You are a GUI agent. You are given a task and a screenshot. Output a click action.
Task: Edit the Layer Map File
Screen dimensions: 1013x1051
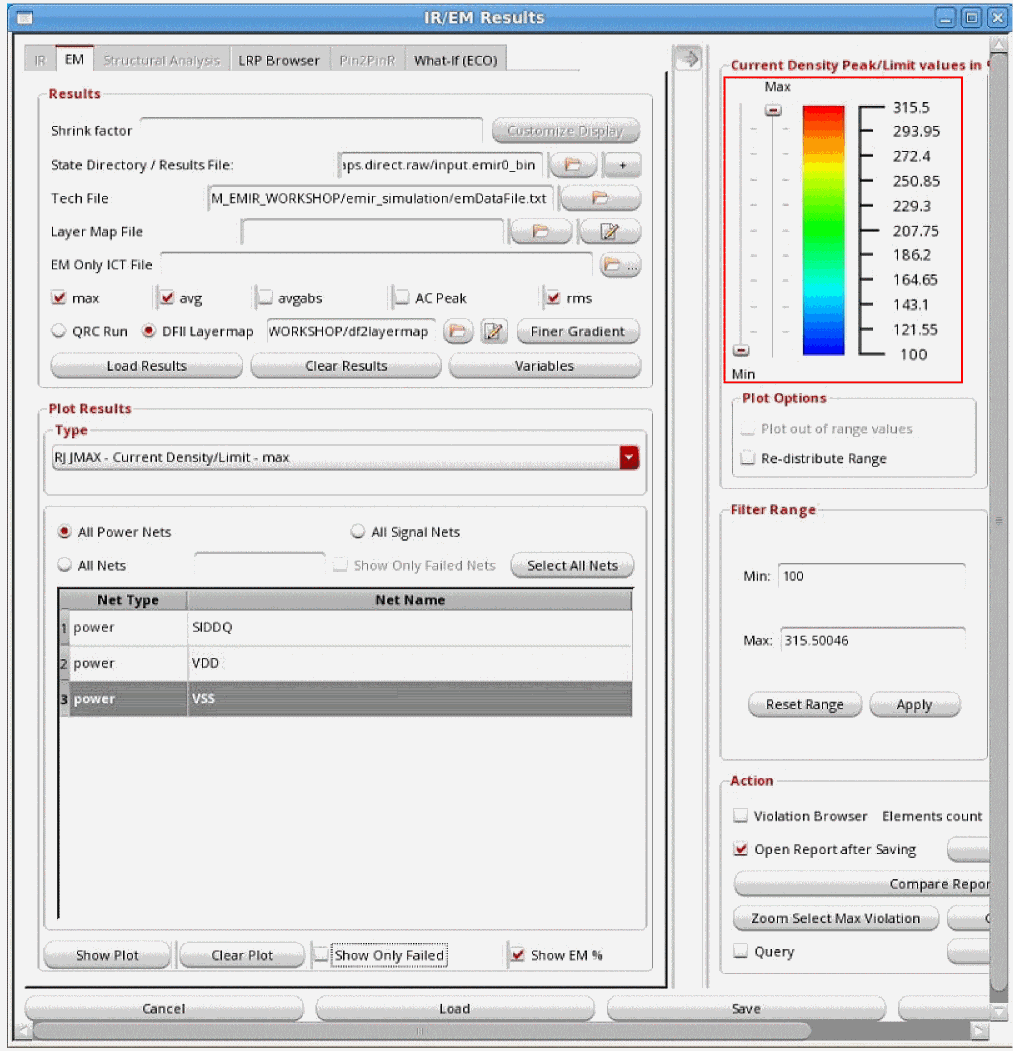(x=610, y=232)
